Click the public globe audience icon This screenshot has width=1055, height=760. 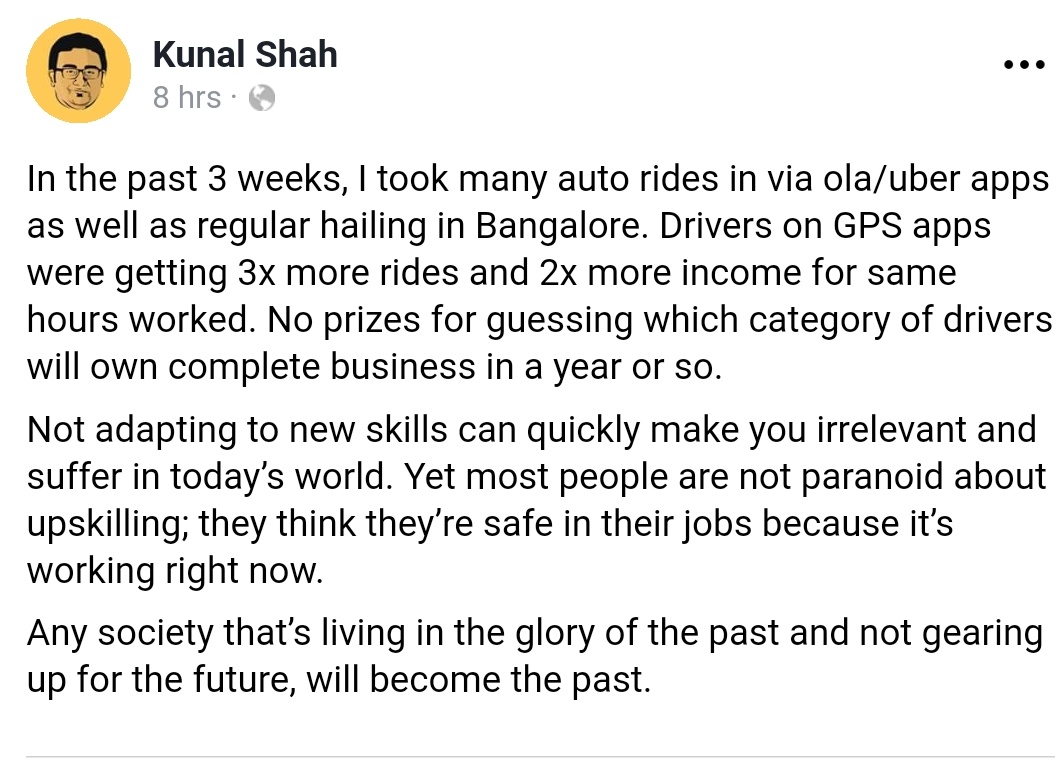261,97
